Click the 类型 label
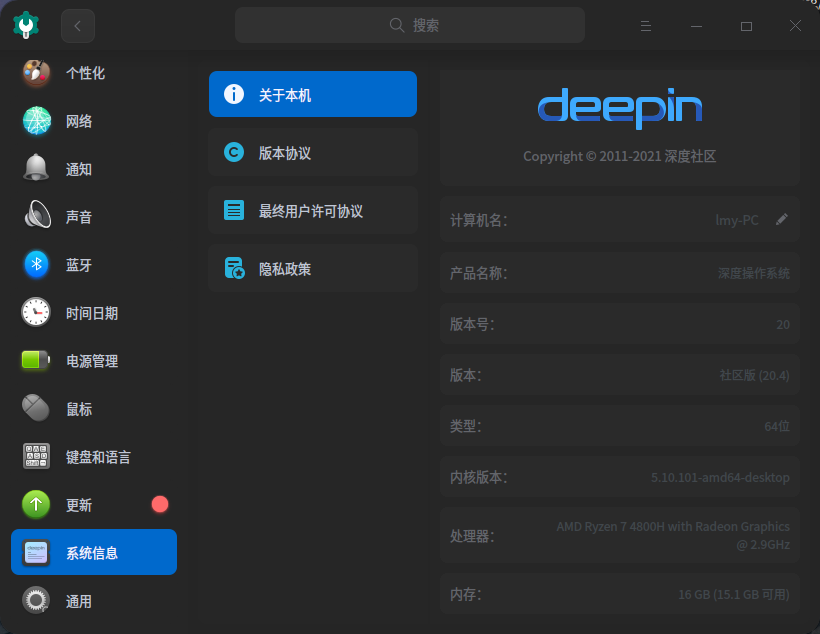 pyautogui.click(x=466, y=426)
